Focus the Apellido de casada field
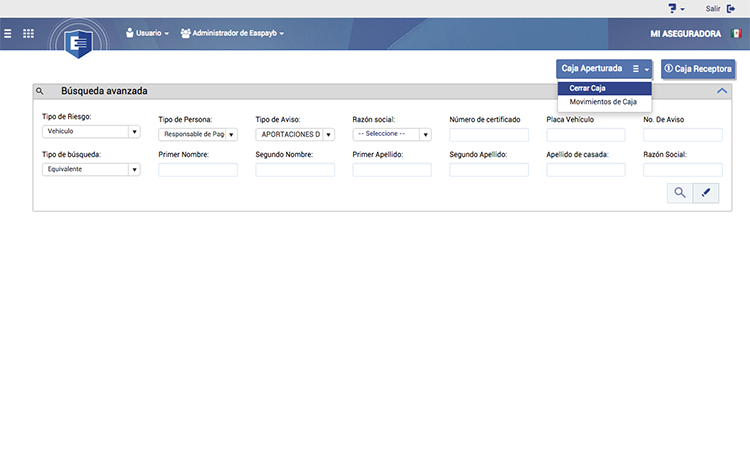Image resolution: width=750 pixels, height=461 pixels. pyautogui.click(x=586, y=170)
